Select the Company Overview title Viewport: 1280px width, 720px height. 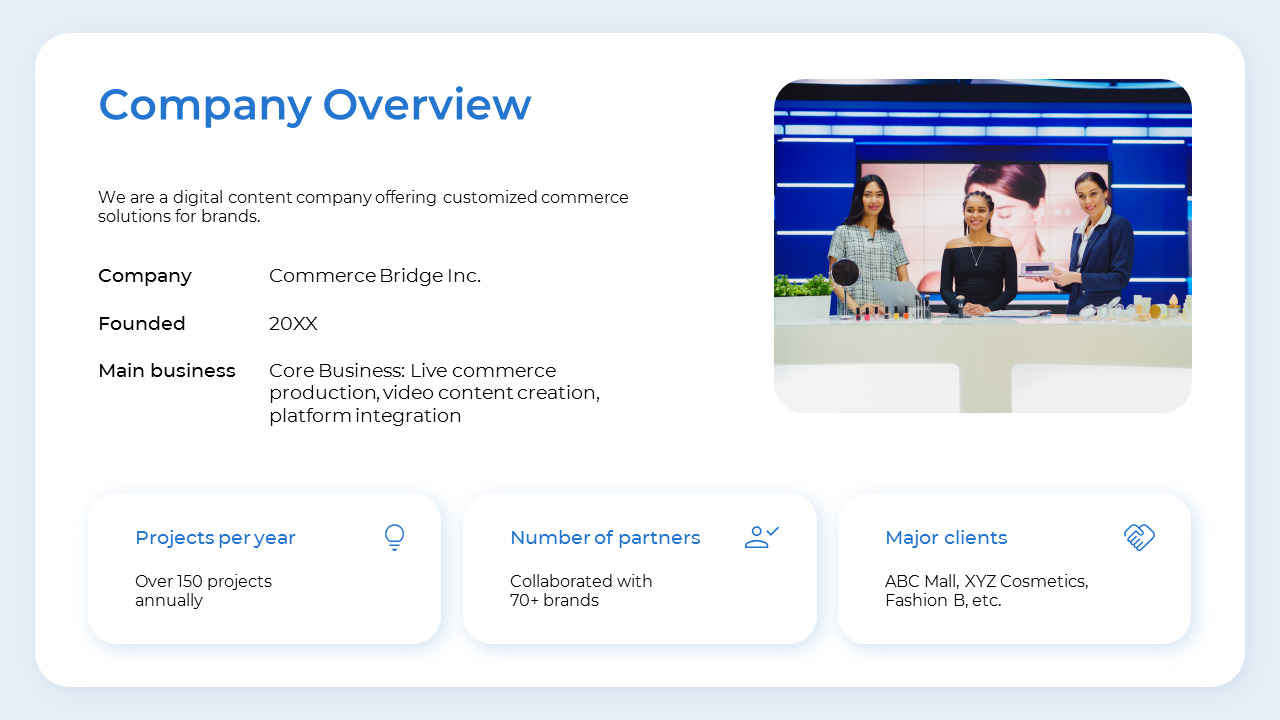(x=315, y=105)
